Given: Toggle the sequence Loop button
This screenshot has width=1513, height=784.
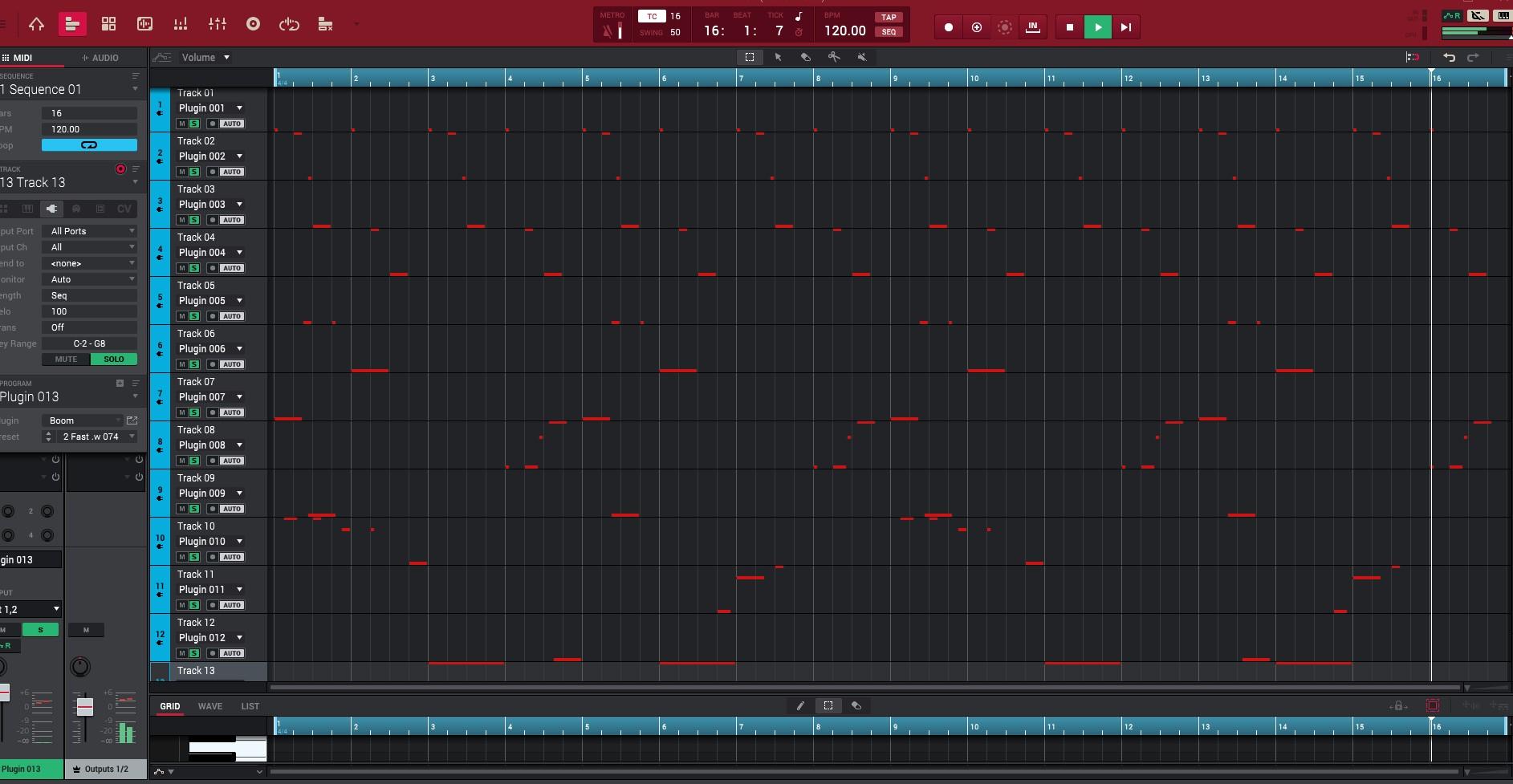Looking at the screenshot, I should [x=89, y=145].
